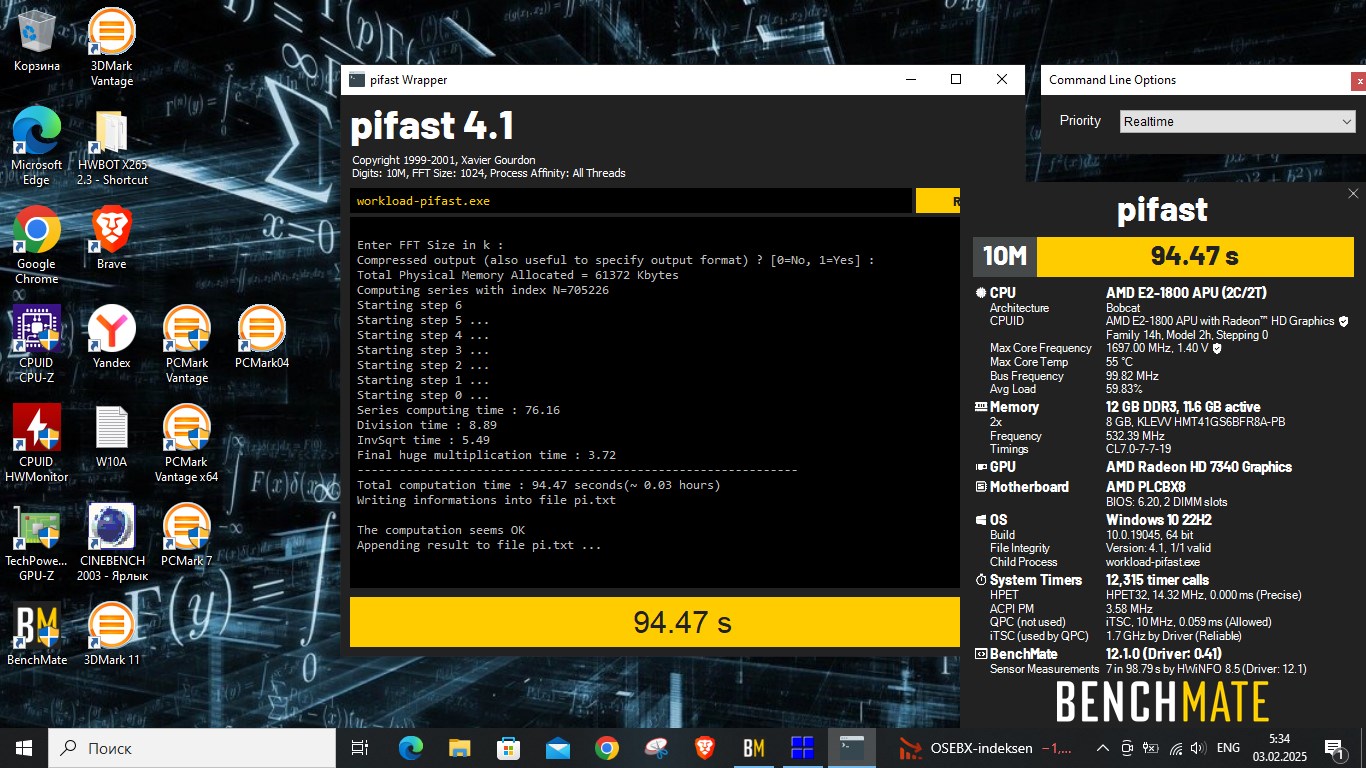The image size is (1366, 768).
Task: Open the 3DMark Vantage desktop shortcut
Action: (x=112, y=48)
